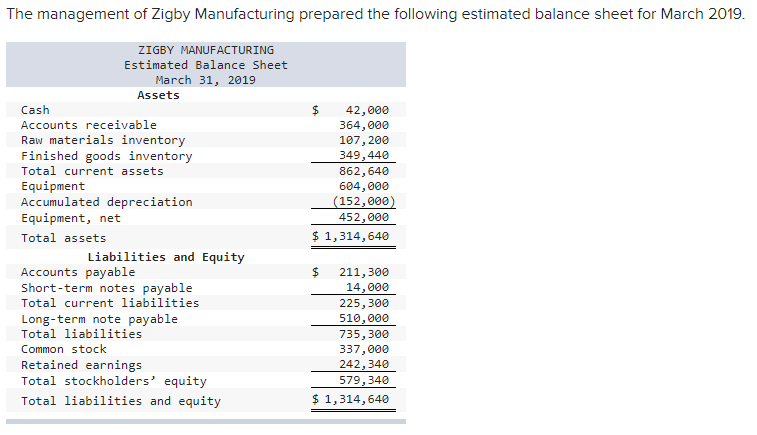Select the heading 'ZIGBY MANUFACTURING'

point(206,50)
